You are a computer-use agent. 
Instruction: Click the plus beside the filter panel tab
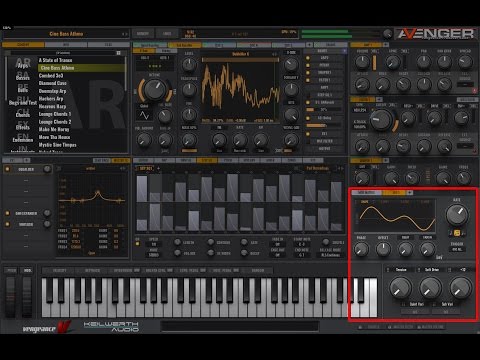pyautogui.click(x=379, y=99)
